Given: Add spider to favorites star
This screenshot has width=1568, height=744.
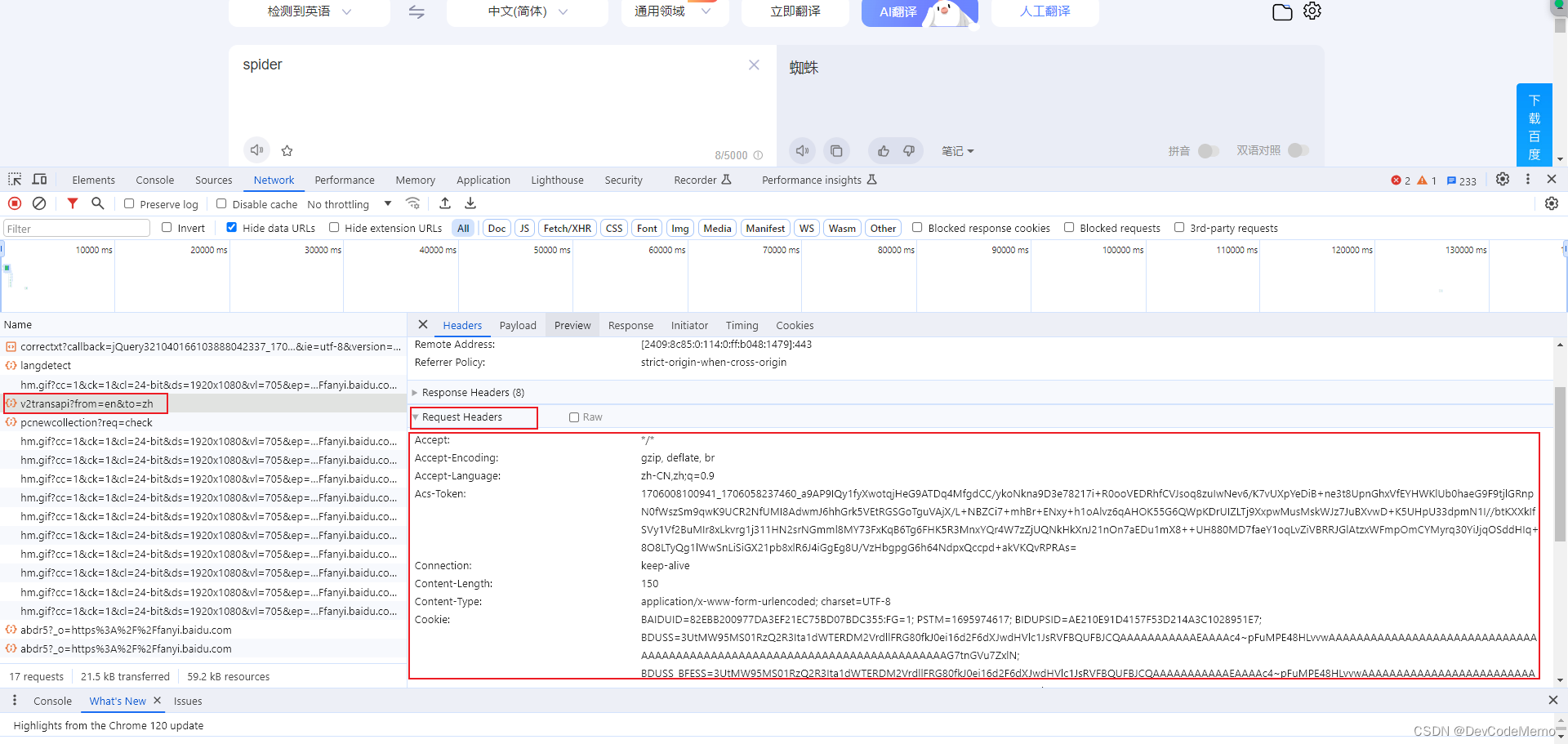Looking at the screenshot, I should click(x=287, y=150).
